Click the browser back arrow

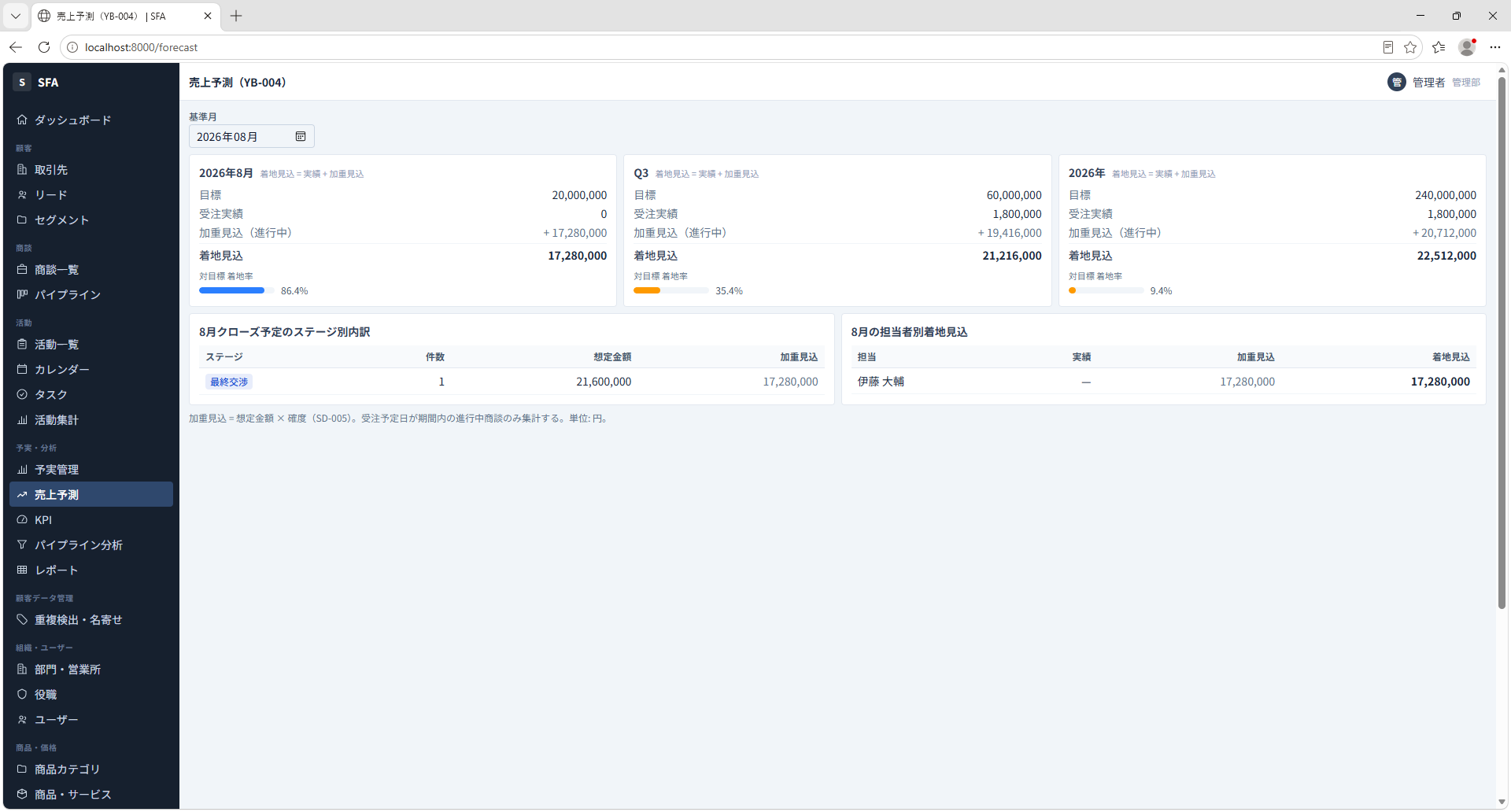pyautogui.click(x=16, y=47)
